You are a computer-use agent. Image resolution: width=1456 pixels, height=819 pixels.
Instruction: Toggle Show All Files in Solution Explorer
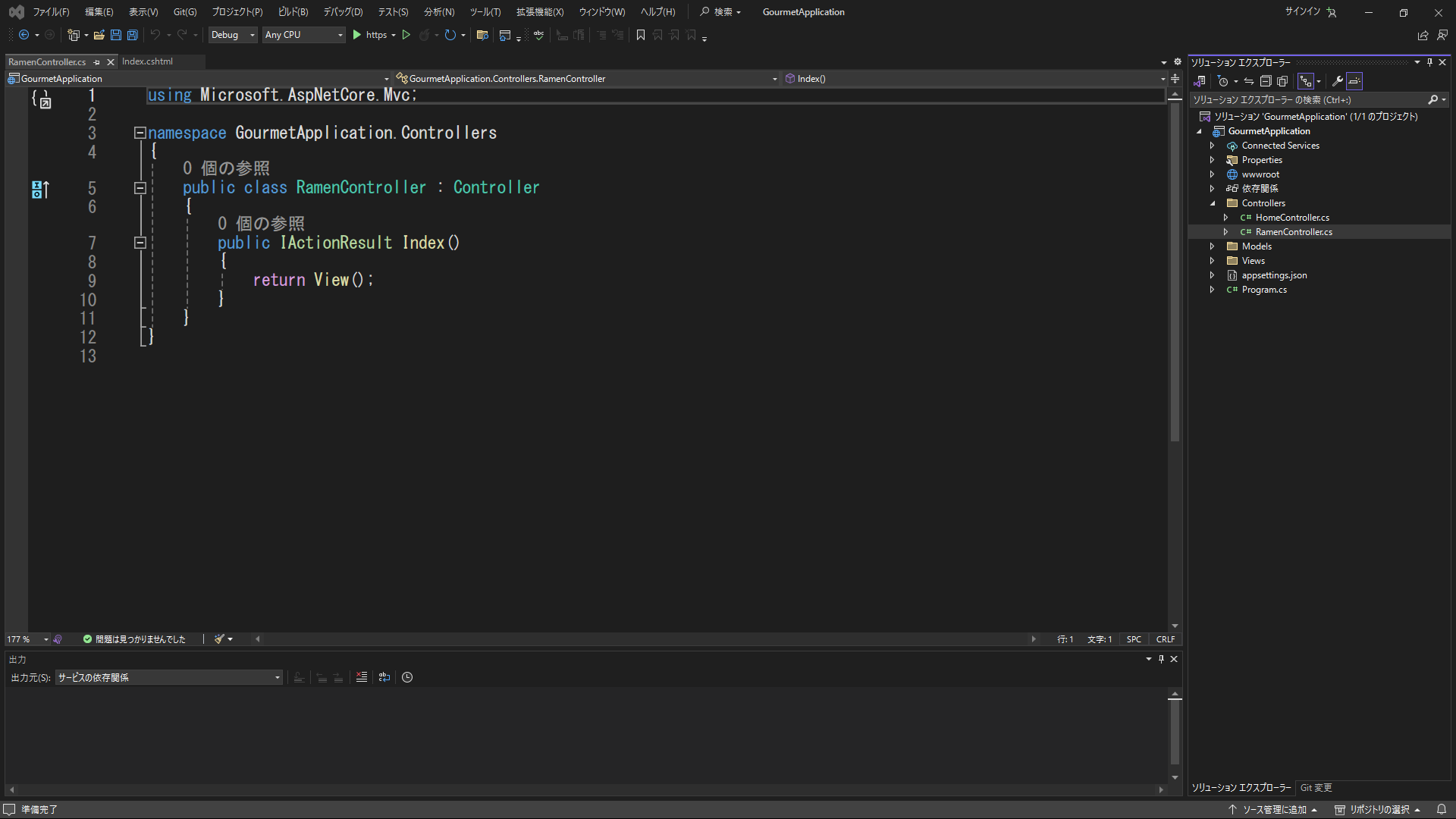click(1282, 81)
